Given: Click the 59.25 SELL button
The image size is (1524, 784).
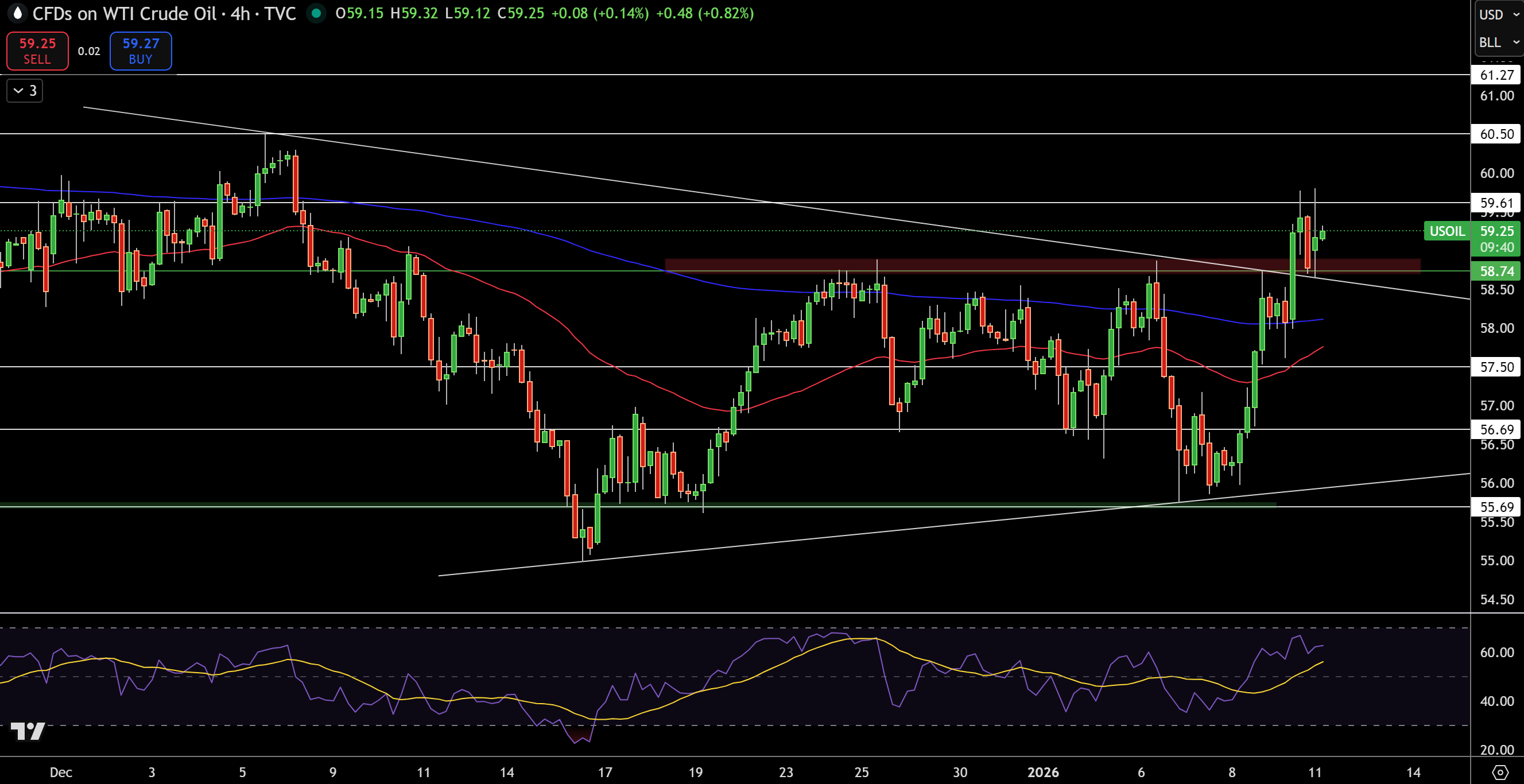Looking at the screenshot, I should tap(37, 51).
